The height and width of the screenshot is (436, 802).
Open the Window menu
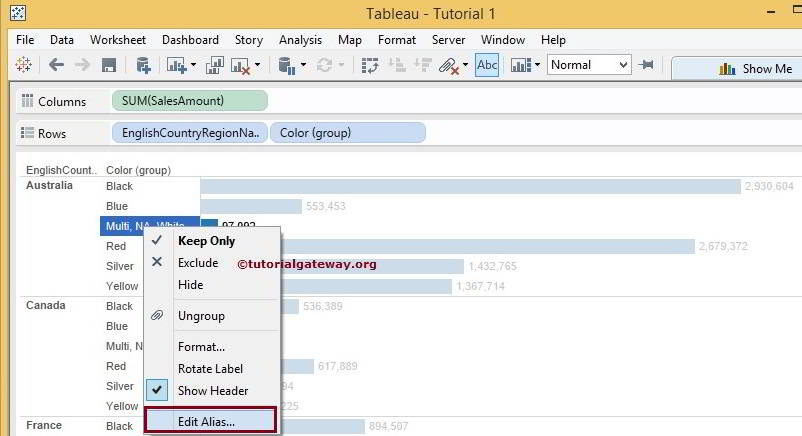pyautogui.click(x=503, y=40)
